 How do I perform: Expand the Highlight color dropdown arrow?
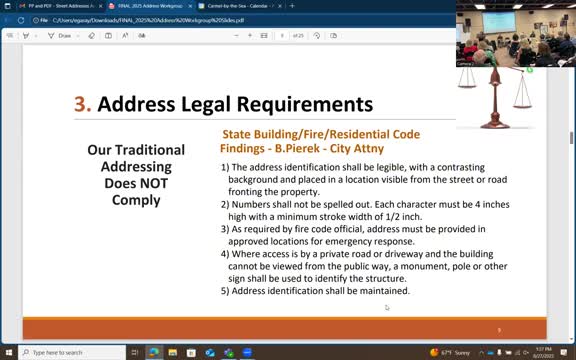tap(36, 36)
